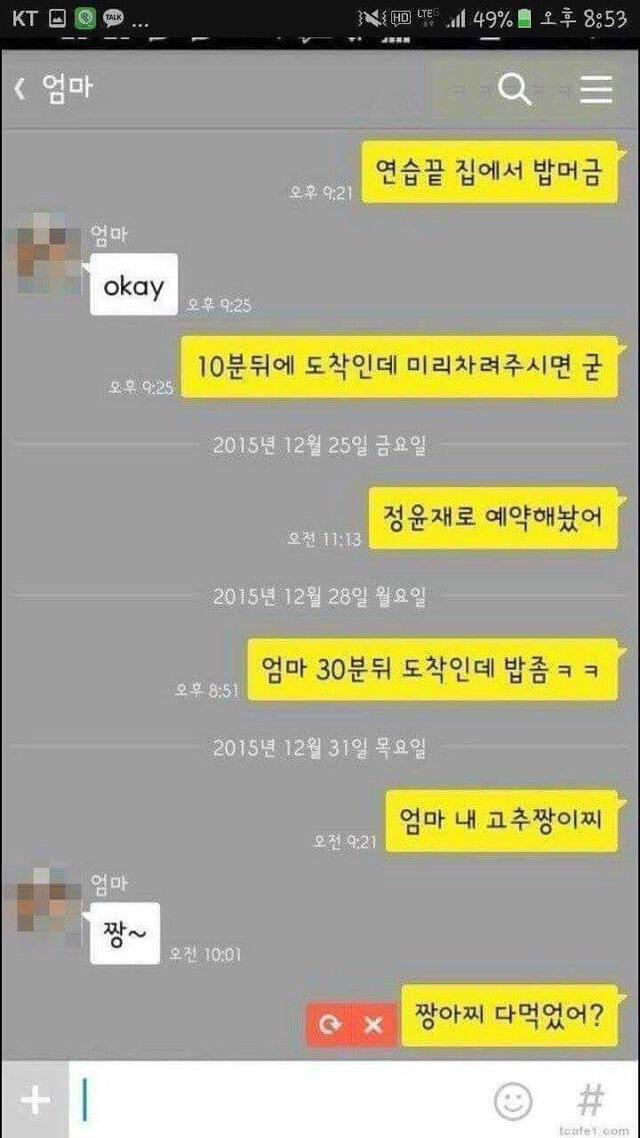640x1138 pixels.
Task: Delete the failed message with the X icon
Action: [373, 1025]
